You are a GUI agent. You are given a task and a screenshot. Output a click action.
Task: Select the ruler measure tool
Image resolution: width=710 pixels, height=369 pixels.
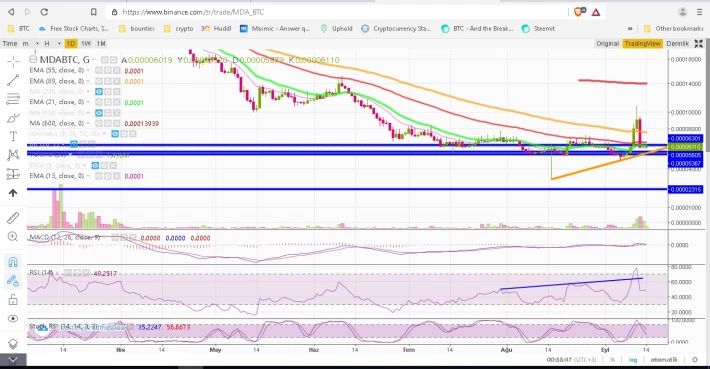pos(13,218)
